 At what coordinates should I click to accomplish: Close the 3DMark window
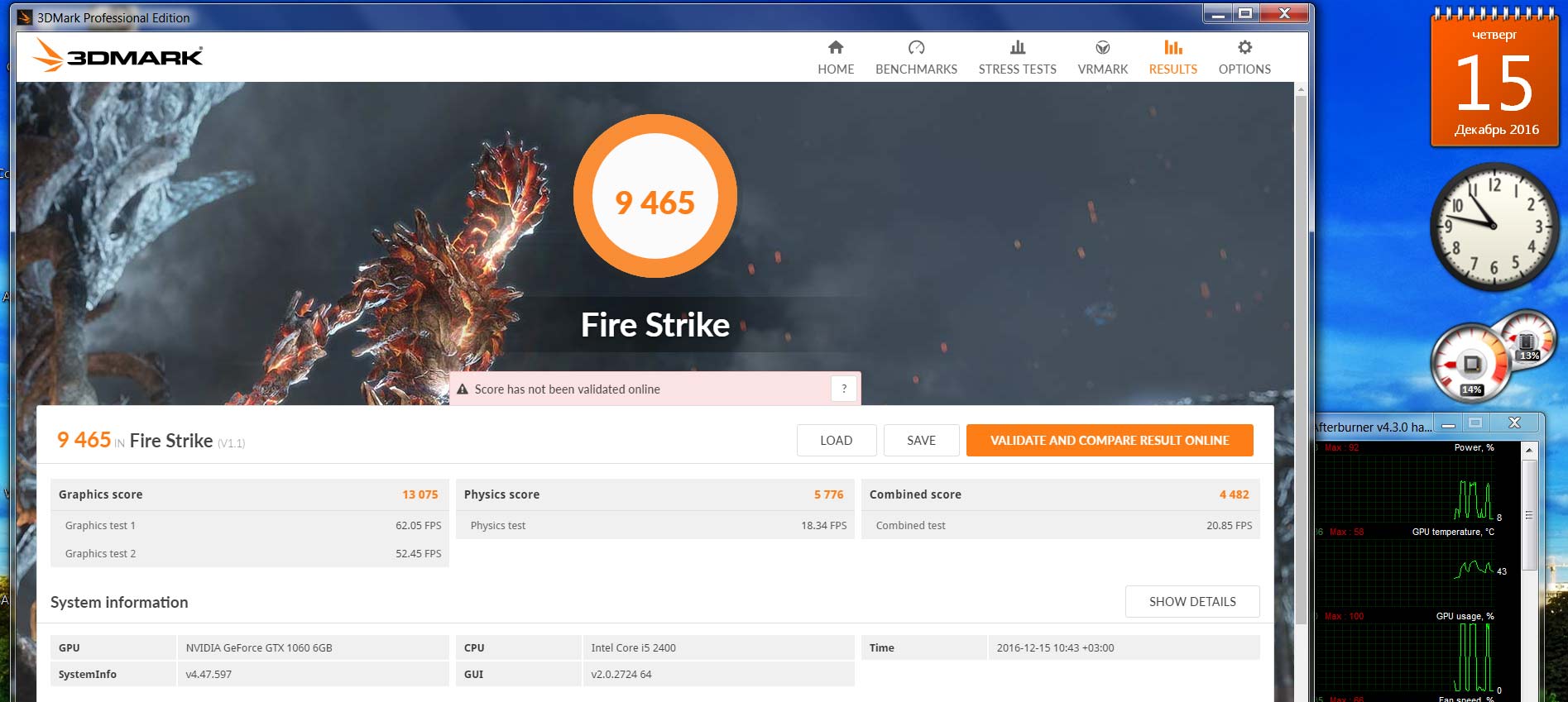(x=1284, y=14)
